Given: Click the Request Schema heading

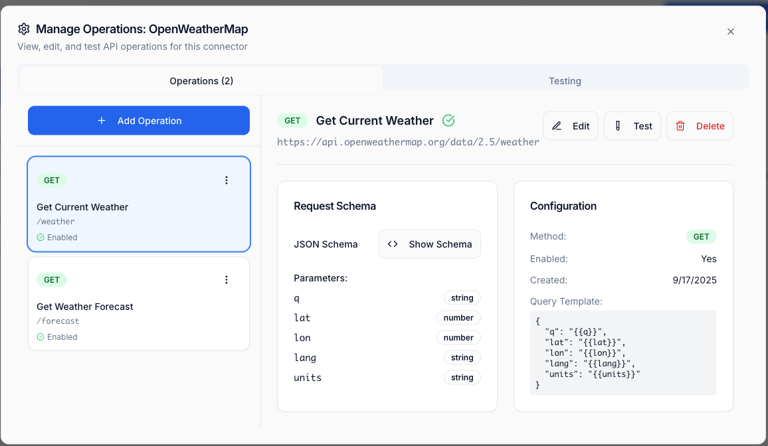Looking at the screenshot, I should tap(335, 206).
